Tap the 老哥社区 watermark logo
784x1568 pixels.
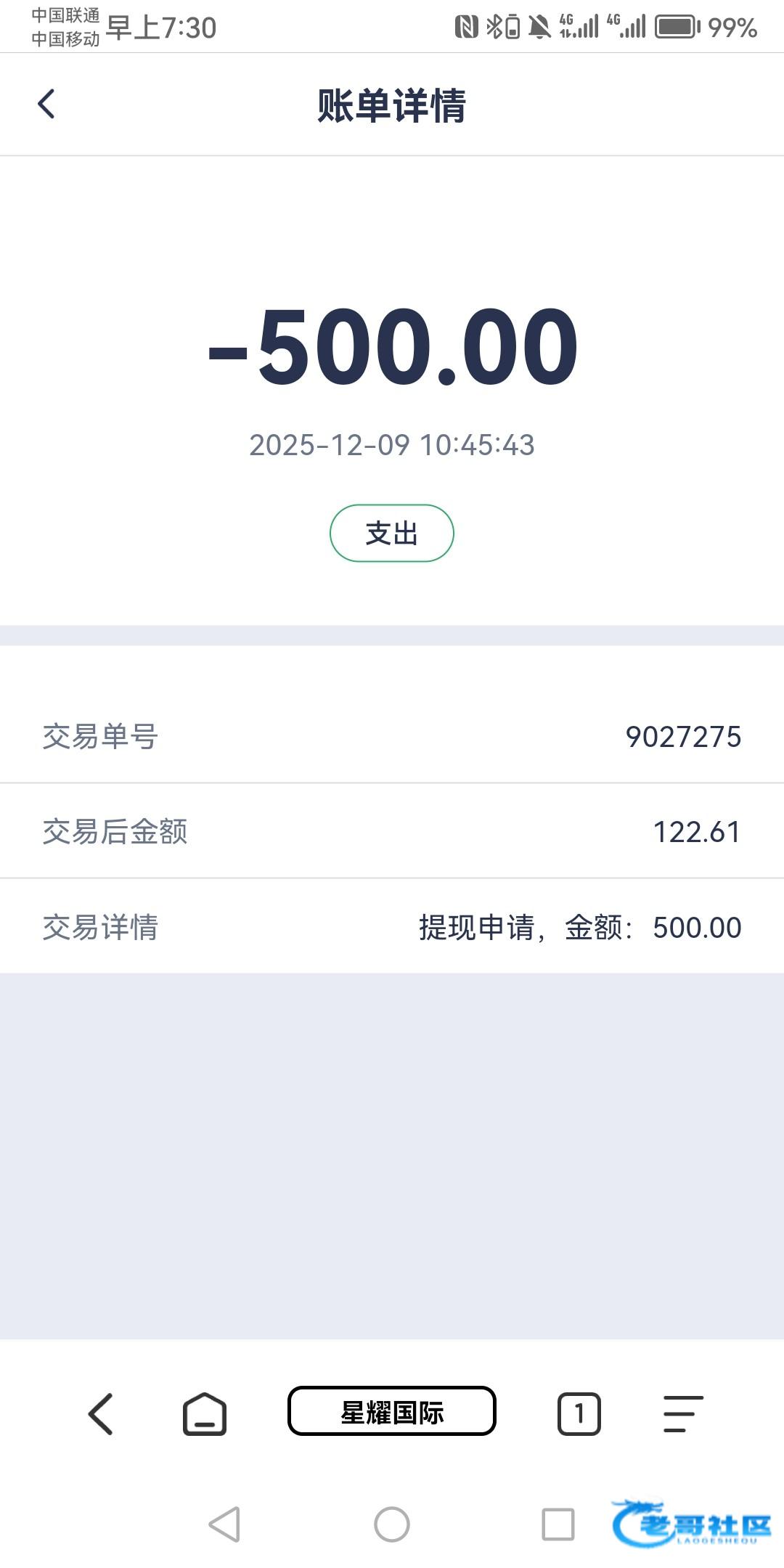click(x=691, y=1523)
